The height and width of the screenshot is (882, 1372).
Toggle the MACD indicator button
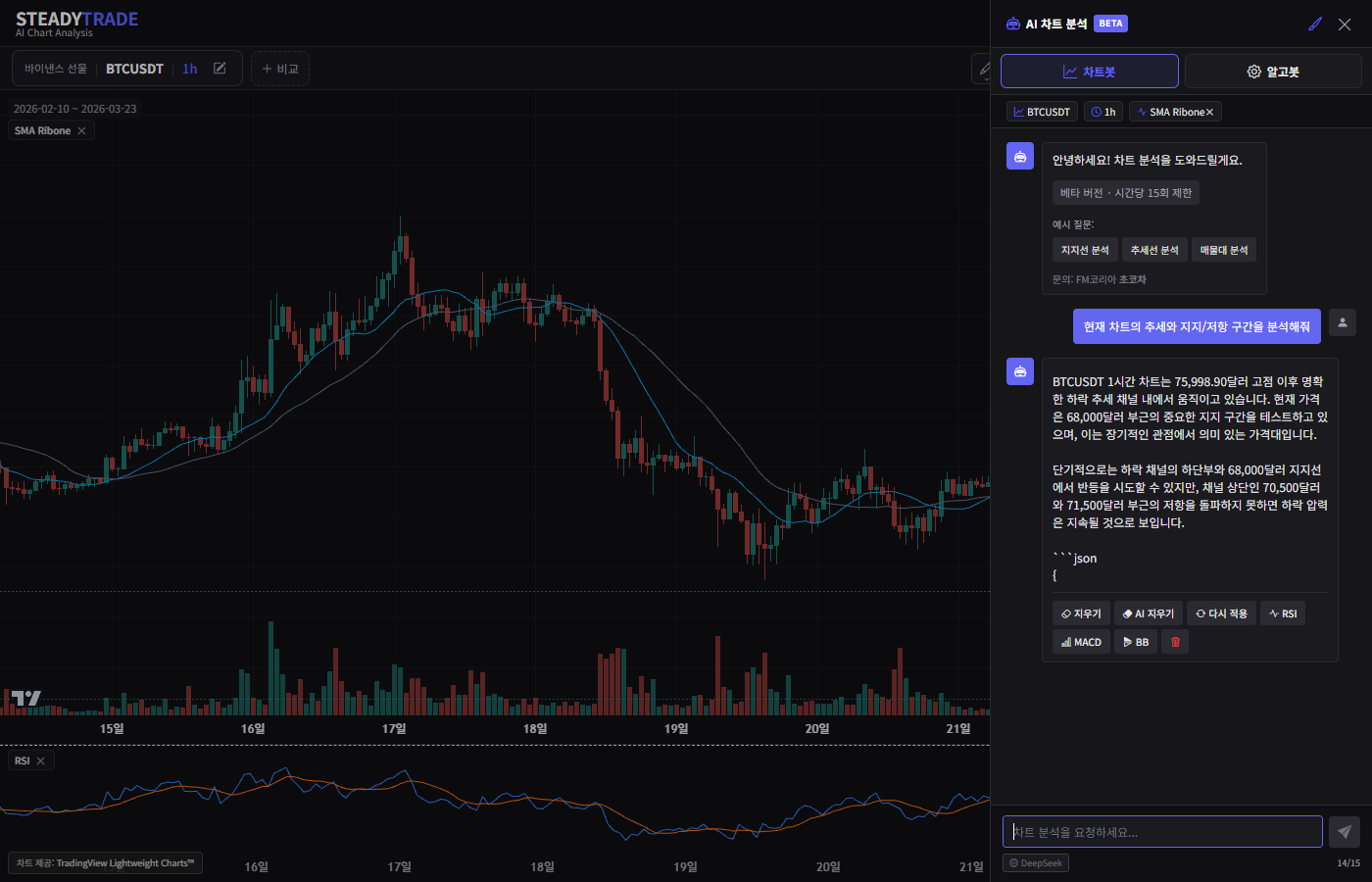[1081, 642]
